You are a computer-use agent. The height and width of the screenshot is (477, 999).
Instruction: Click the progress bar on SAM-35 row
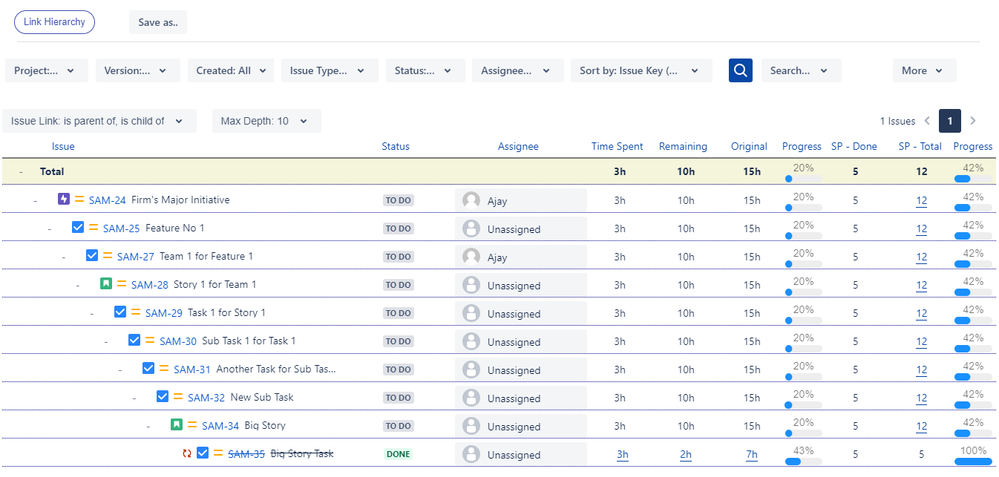click(x=803, y=461)
